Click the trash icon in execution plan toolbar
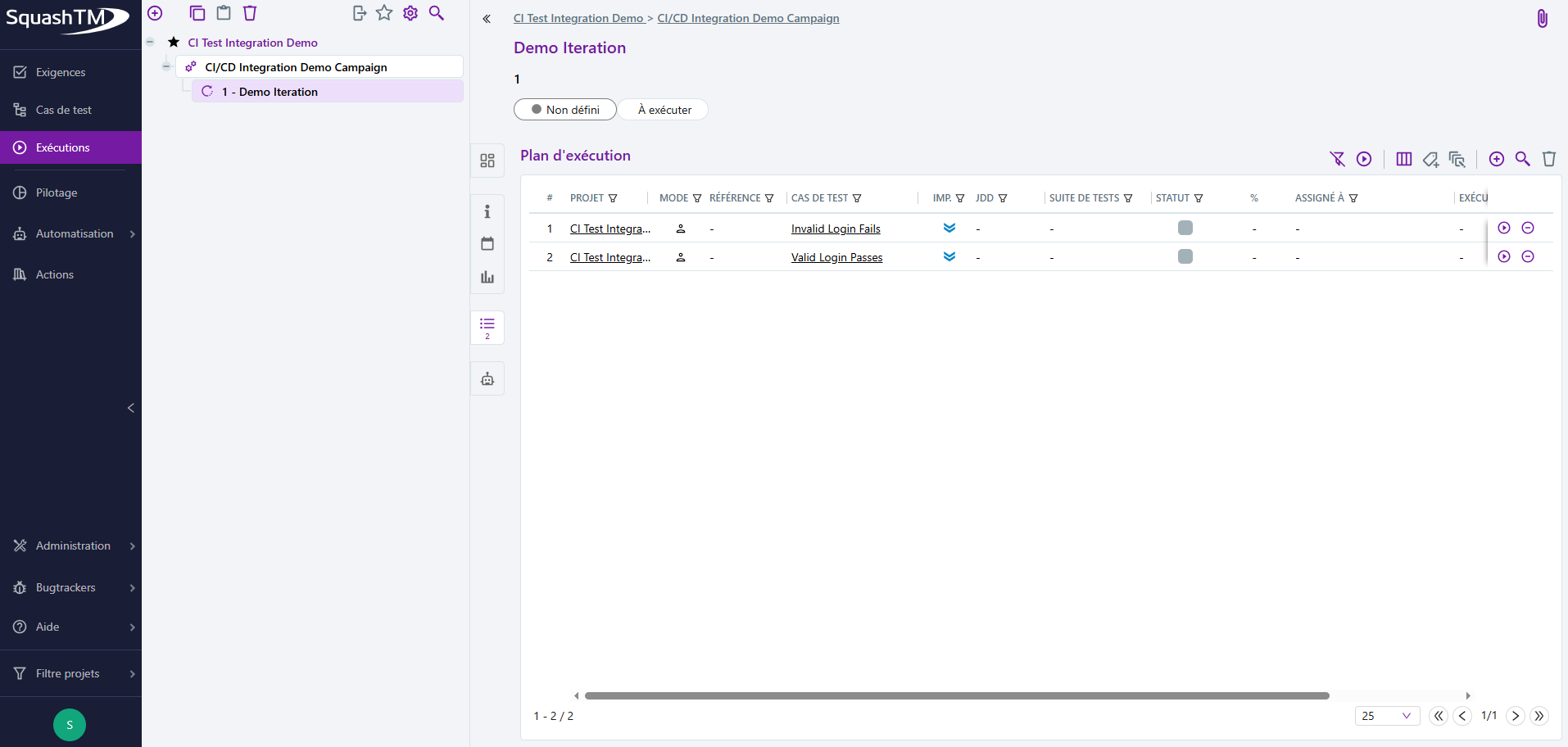 click(x=1548, y=159)
